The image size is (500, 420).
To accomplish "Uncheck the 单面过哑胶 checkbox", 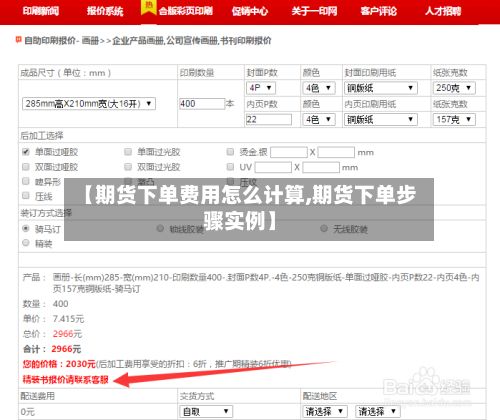I will coord(26,152).
